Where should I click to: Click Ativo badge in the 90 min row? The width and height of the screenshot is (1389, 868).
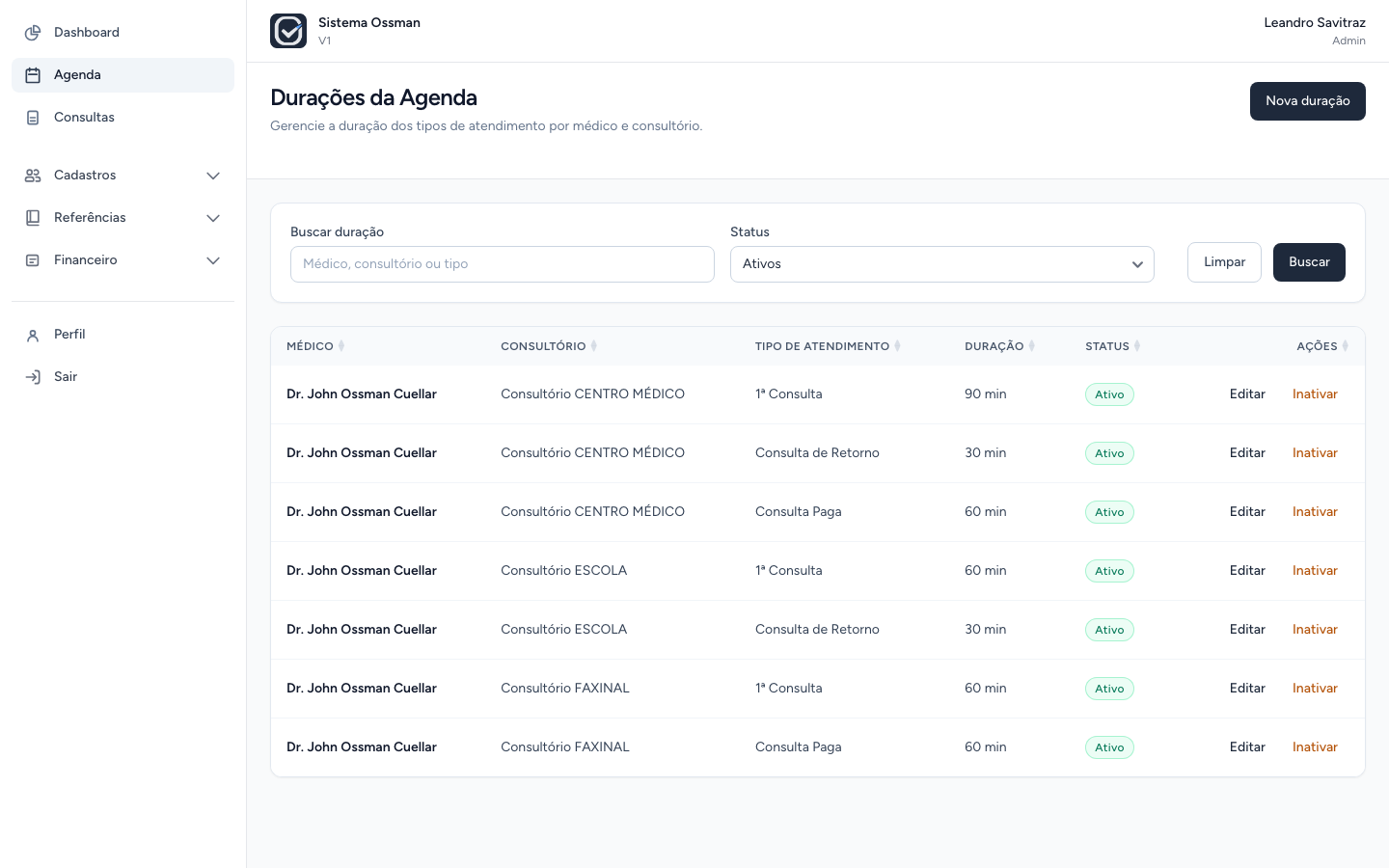[x=1109, y=394]
